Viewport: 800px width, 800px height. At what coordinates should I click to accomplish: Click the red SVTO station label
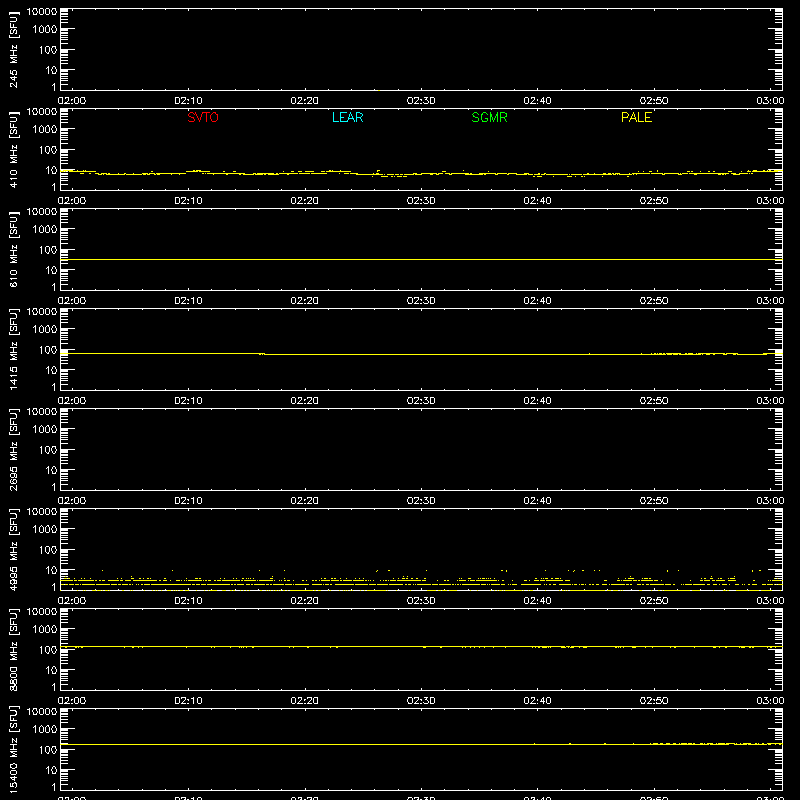point(203,117)
